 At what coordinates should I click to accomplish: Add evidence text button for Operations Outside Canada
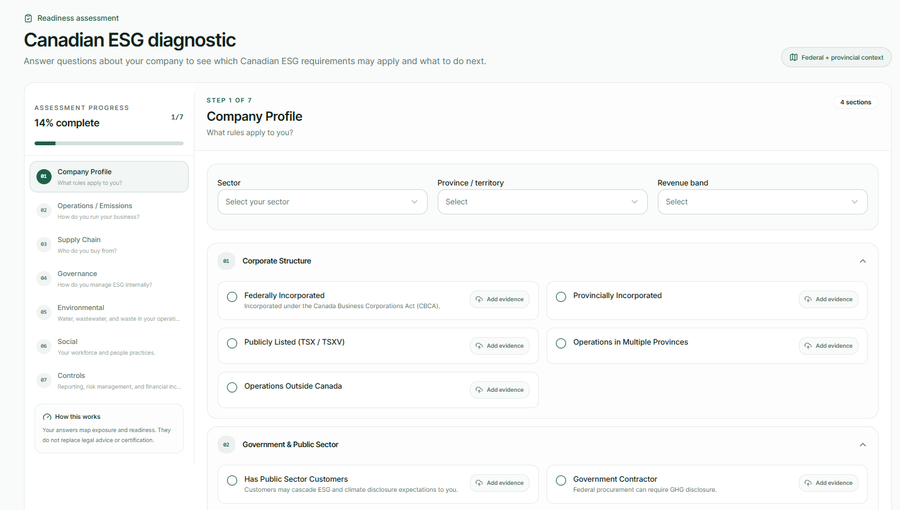pos(500,390)
